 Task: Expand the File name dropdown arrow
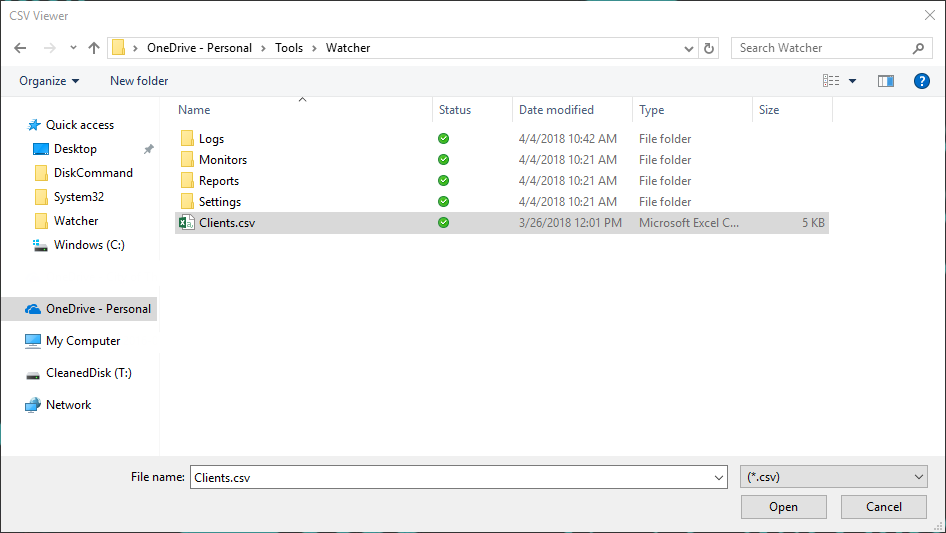tap(719, 477)
